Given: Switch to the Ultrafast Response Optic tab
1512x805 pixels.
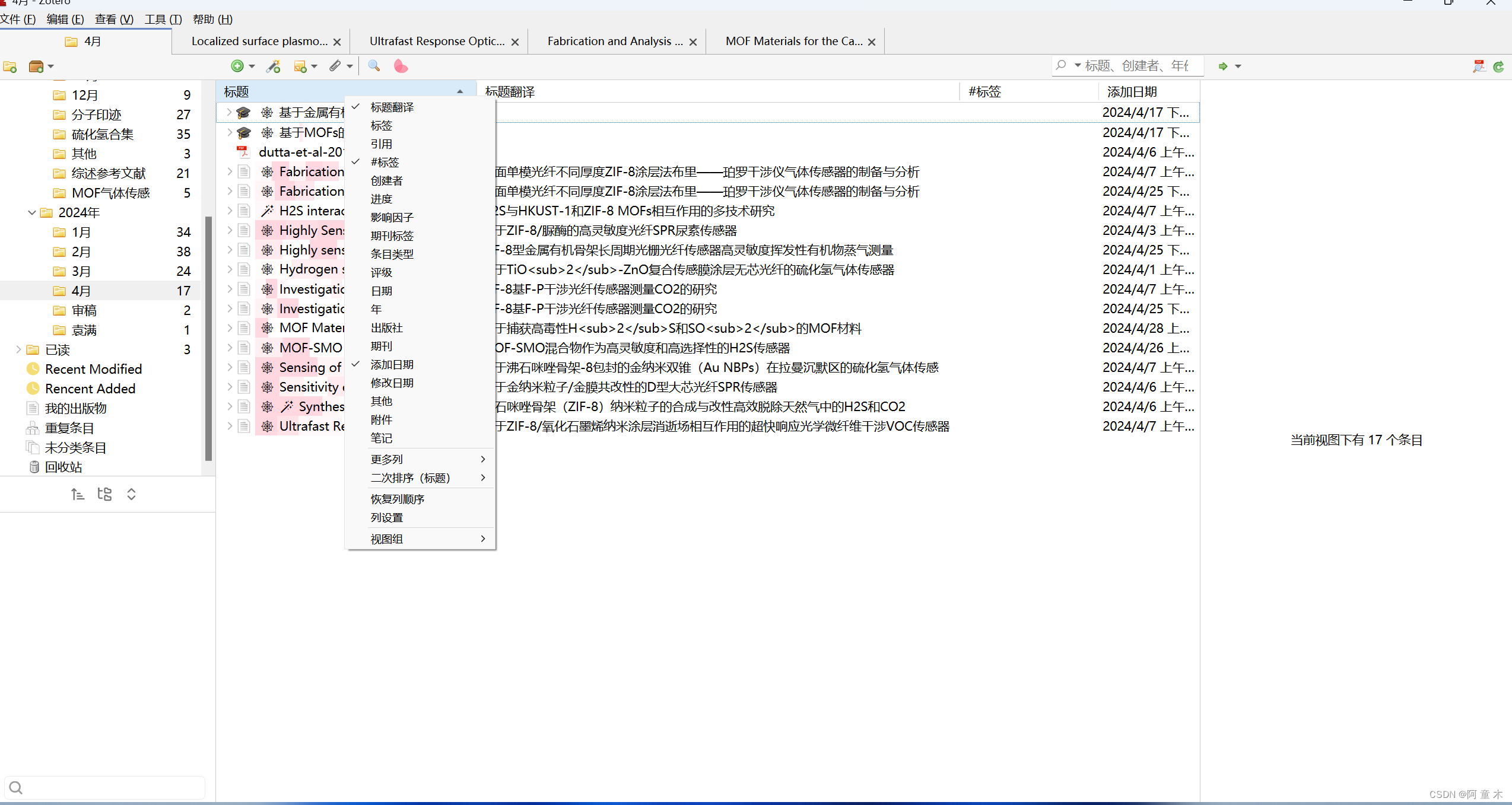Looking at the screenshot, I should pyautogui.click(x=437, y=42).
